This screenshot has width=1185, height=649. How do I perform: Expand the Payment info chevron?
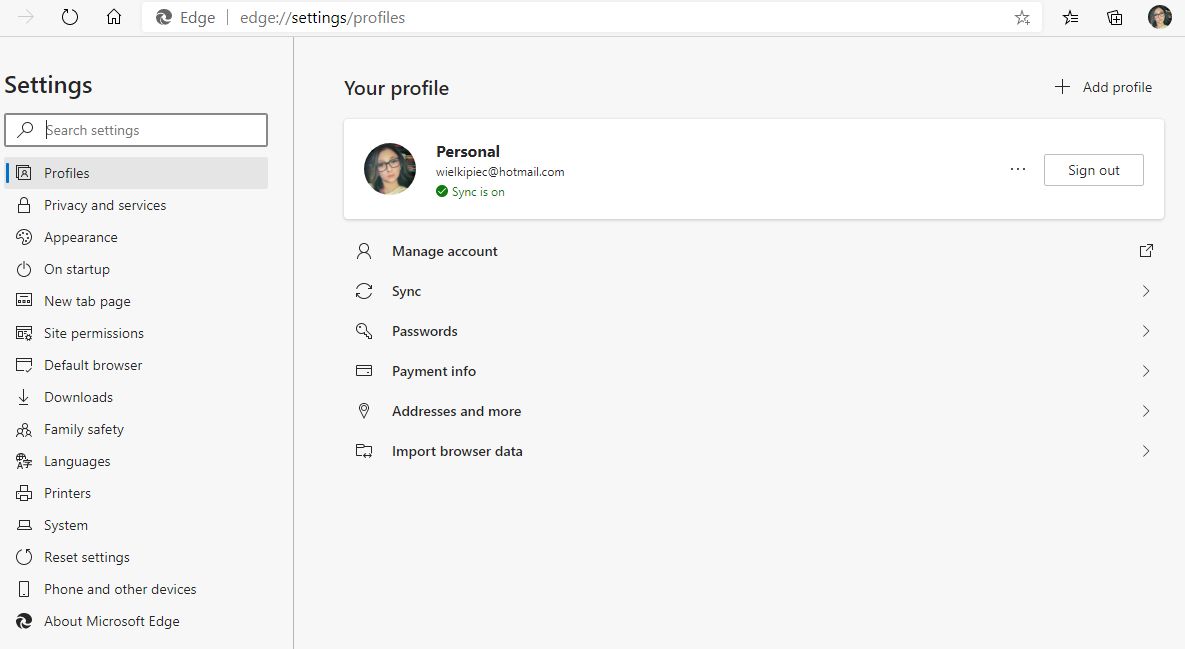(1146, 371)
